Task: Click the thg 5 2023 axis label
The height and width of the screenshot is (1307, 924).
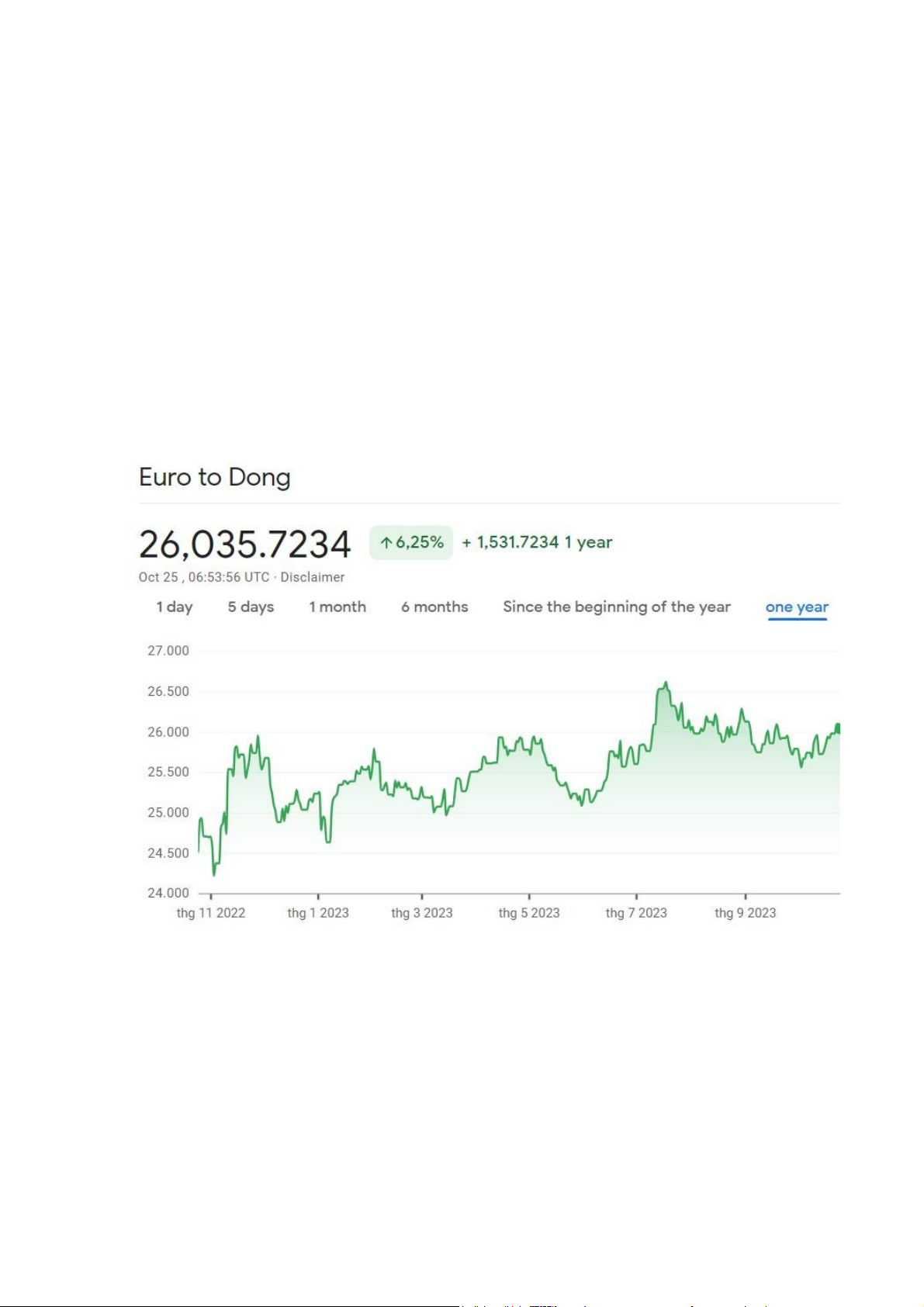Action: point(529,913)
